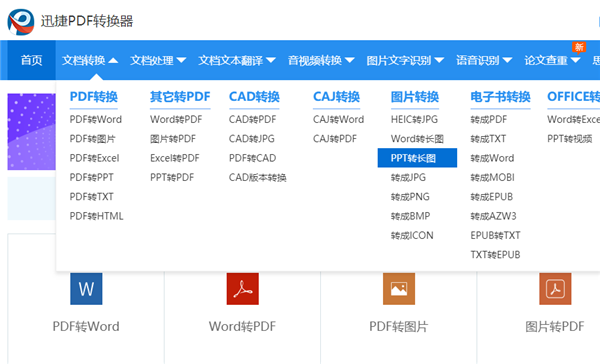The image size is (600, 364).
Task: Choose 转成TXT under 电子书转换
Action: point(488,139)
